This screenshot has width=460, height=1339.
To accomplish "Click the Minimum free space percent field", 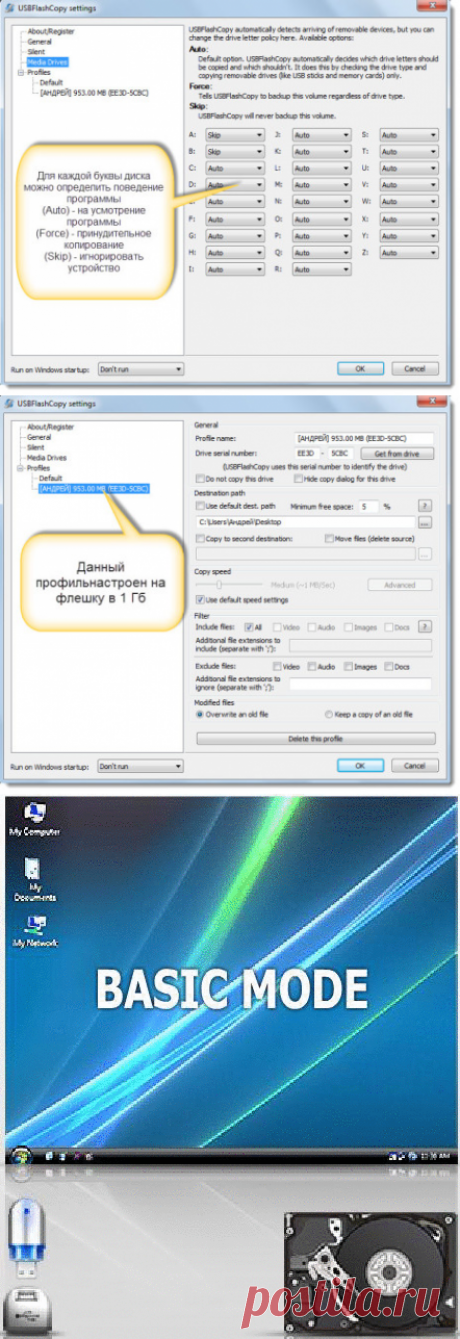I will click(370, 506).
